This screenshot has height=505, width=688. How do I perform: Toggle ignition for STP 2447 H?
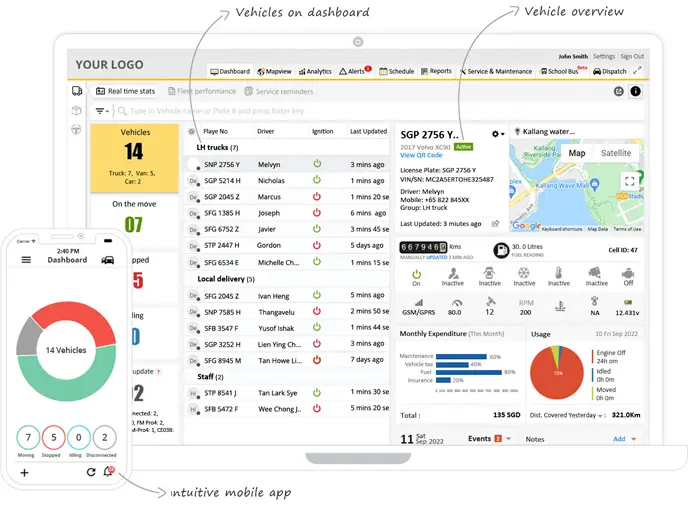[316, 245]
